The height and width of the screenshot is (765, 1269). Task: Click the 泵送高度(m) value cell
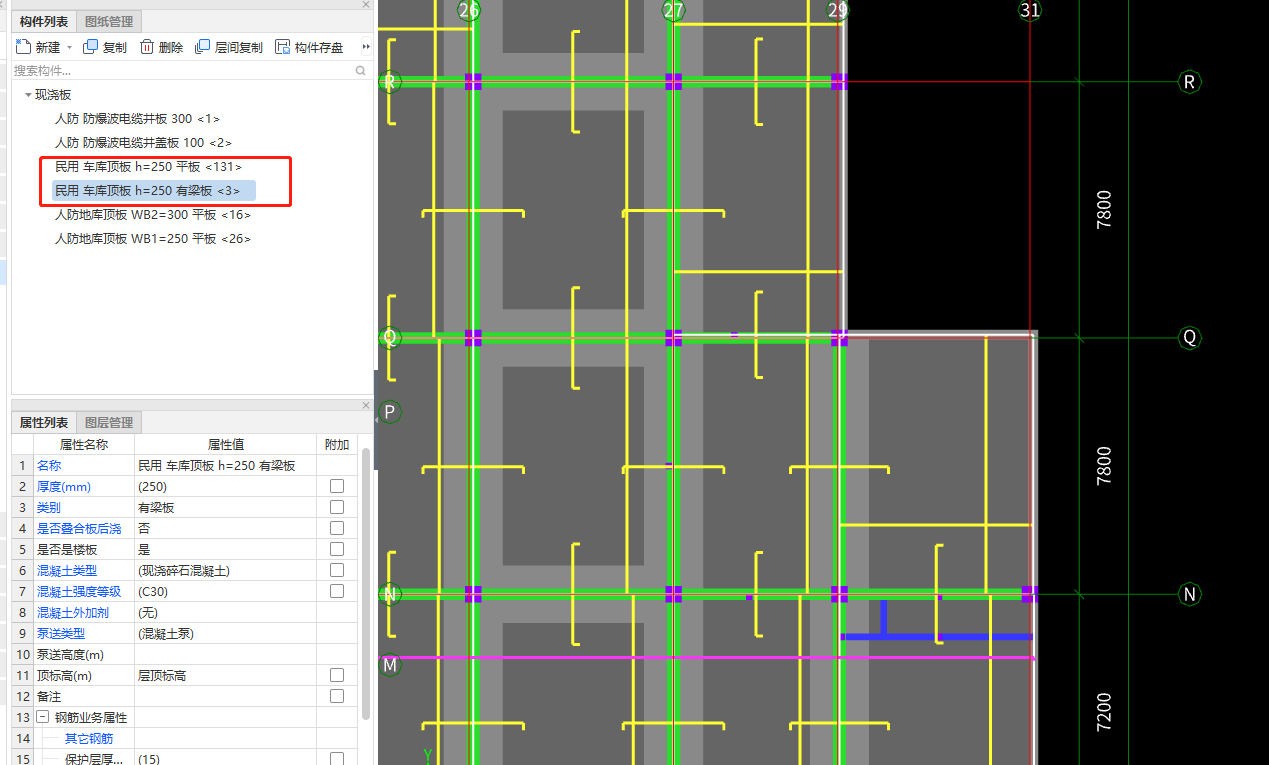pos(226,654)
